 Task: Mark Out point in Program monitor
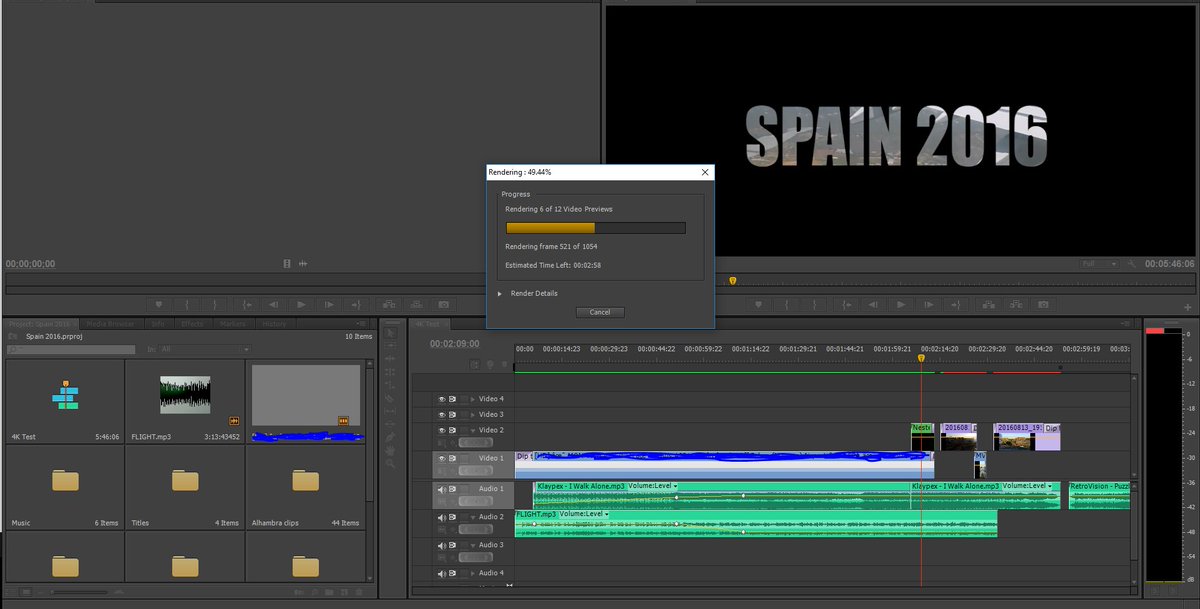coord(815,305)
